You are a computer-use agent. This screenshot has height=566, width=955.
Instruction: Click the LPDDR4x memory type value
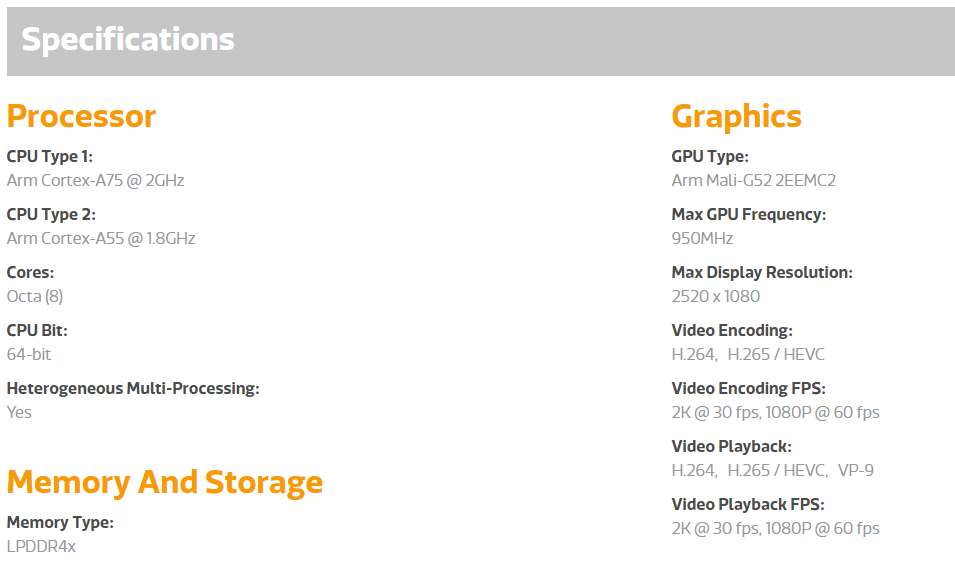[x=41, y=546]
